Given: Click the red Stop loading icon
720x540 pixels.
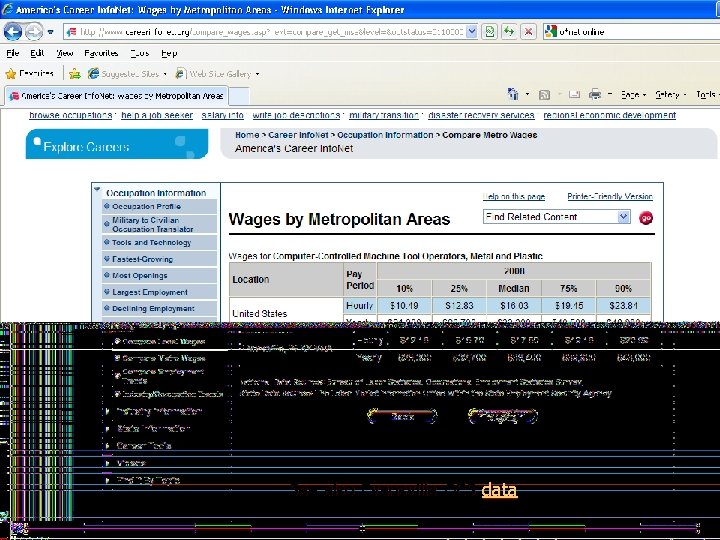Looking at the screenshot, I should click(x=528, y=32).
